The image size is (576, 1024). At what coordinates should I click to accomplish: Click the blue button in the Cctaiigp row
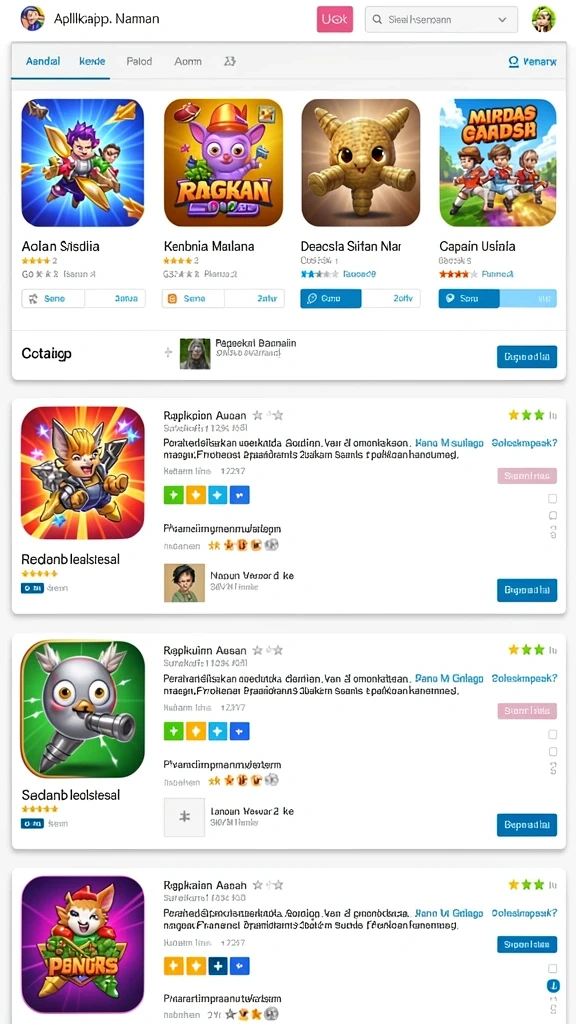point(527,357)
